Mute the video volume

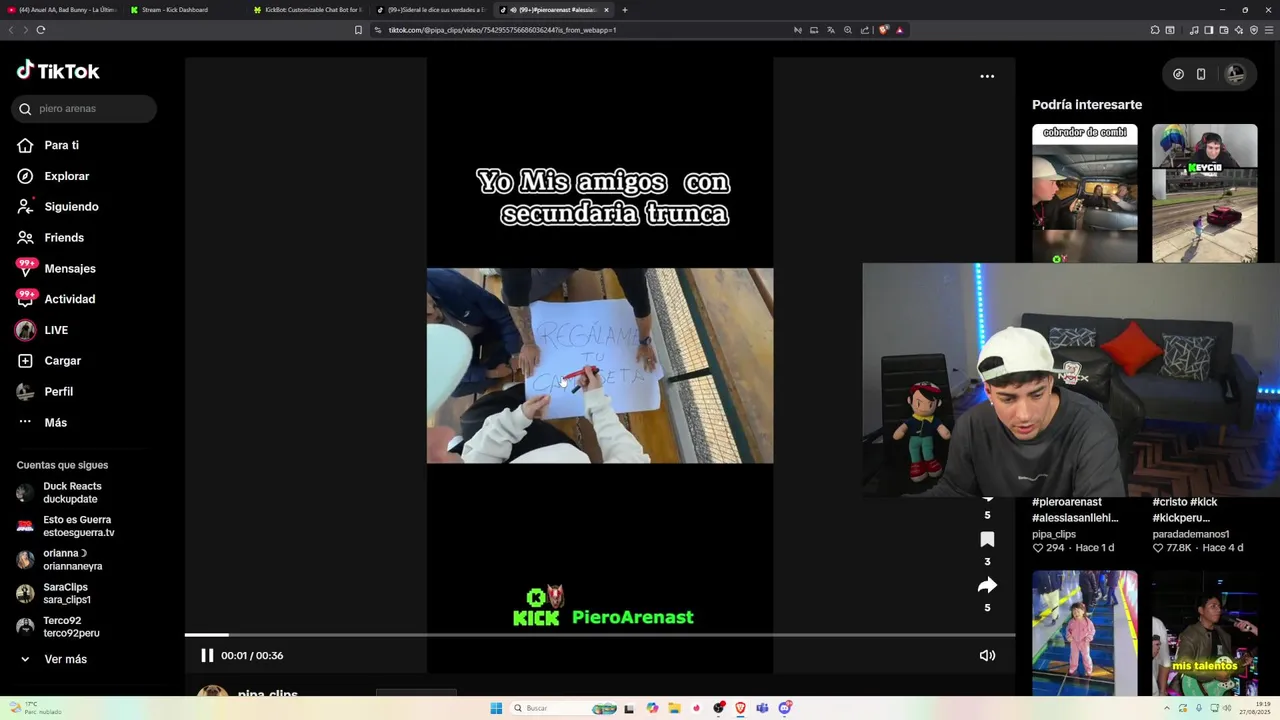pyautogui.click(x=987, y=656)
